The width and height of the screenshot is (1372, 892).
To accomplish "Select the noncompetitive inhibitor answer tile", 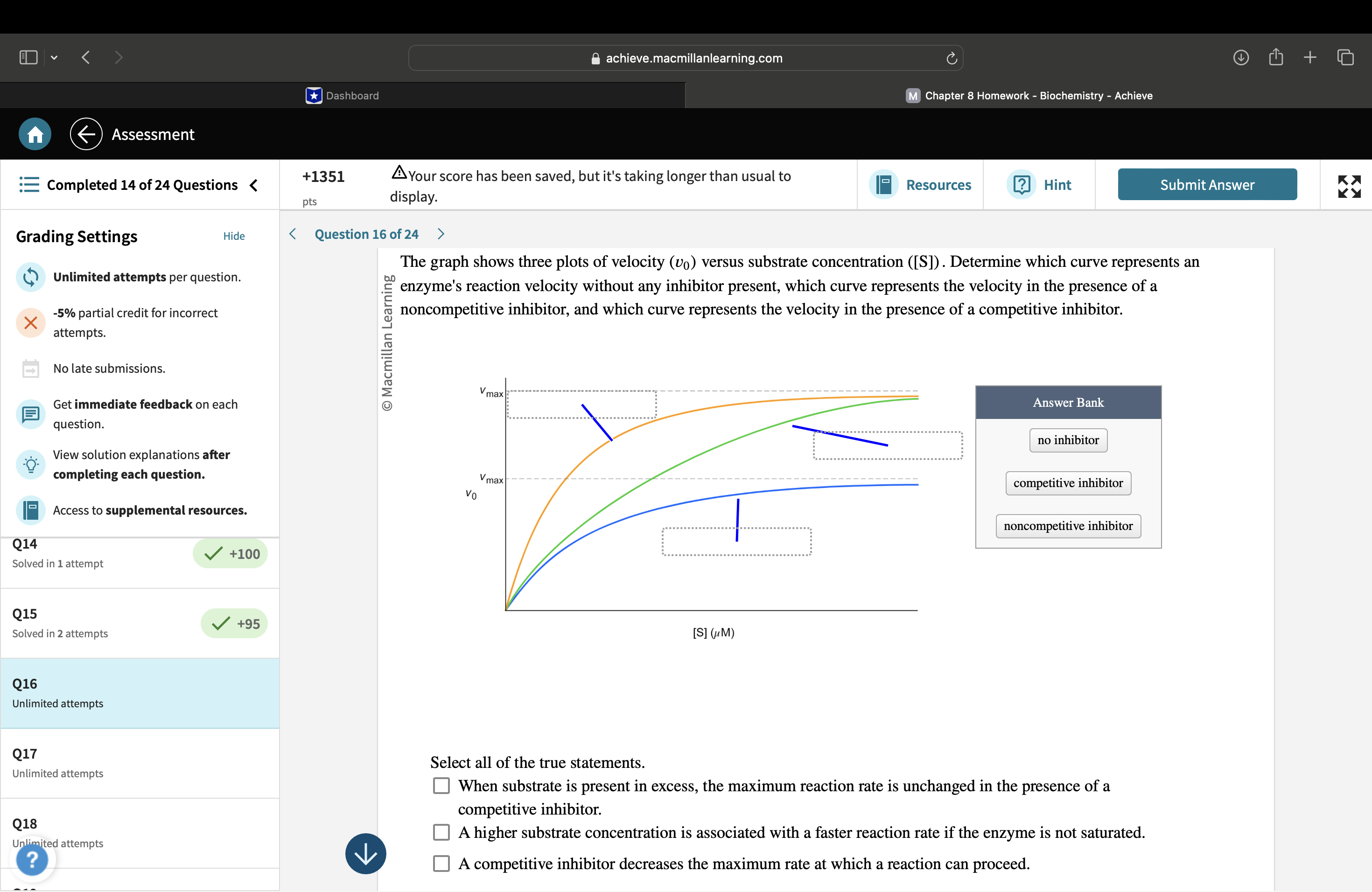I will pos(1068,525).
